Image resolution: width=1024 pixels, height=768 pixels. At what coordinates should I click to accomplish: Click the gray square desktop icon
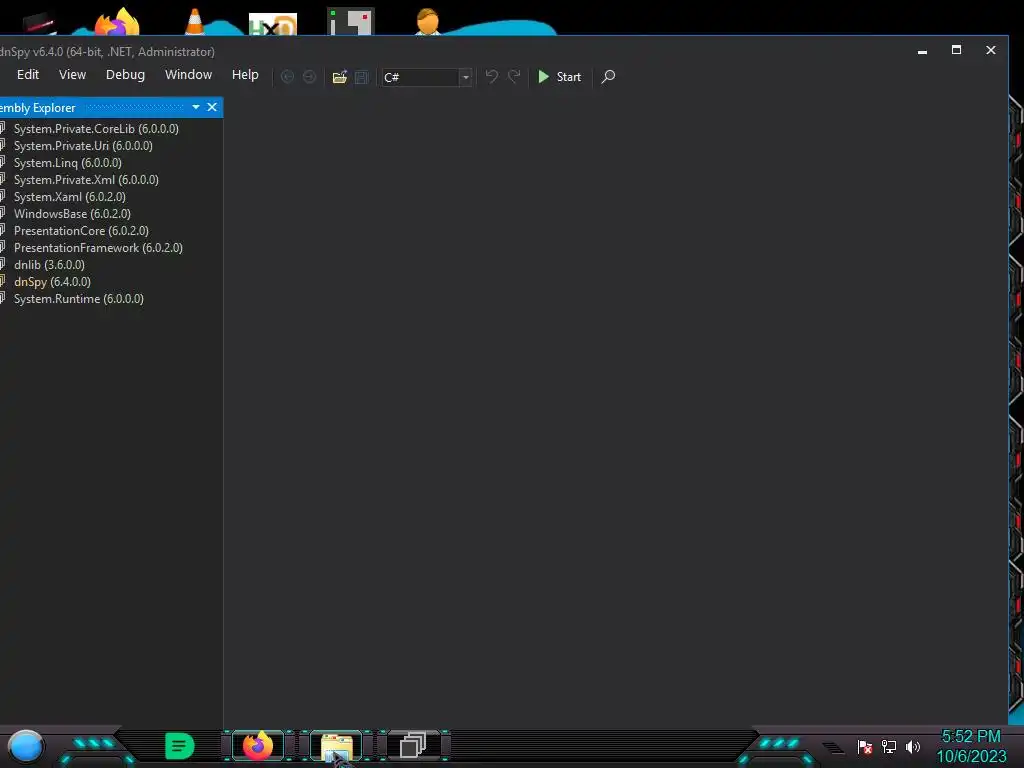(351, 22)
